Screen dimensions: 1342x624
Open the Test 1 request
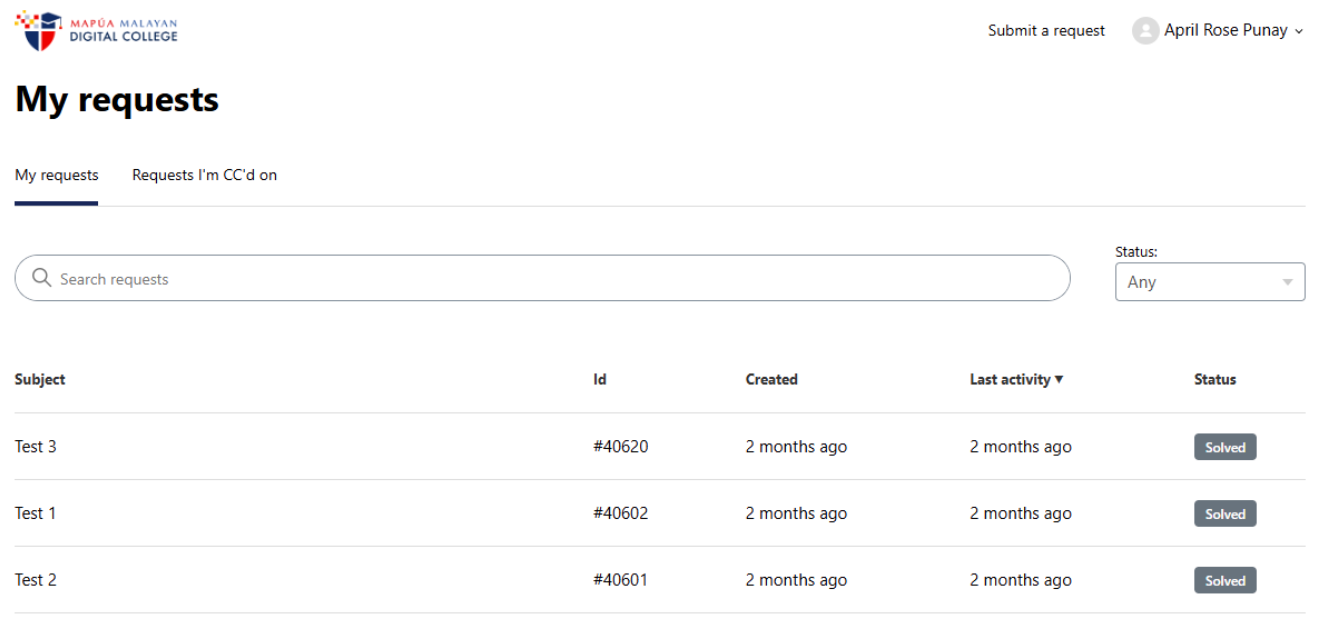click(36, 514)
